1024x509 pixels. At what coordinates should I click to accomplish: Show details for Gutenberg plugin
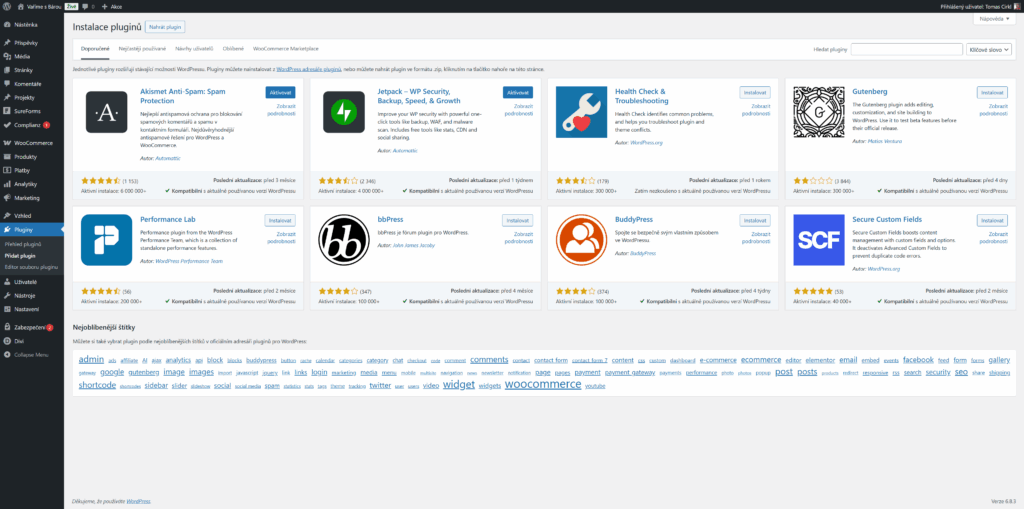pyautogui.click(x=993, y=109)
